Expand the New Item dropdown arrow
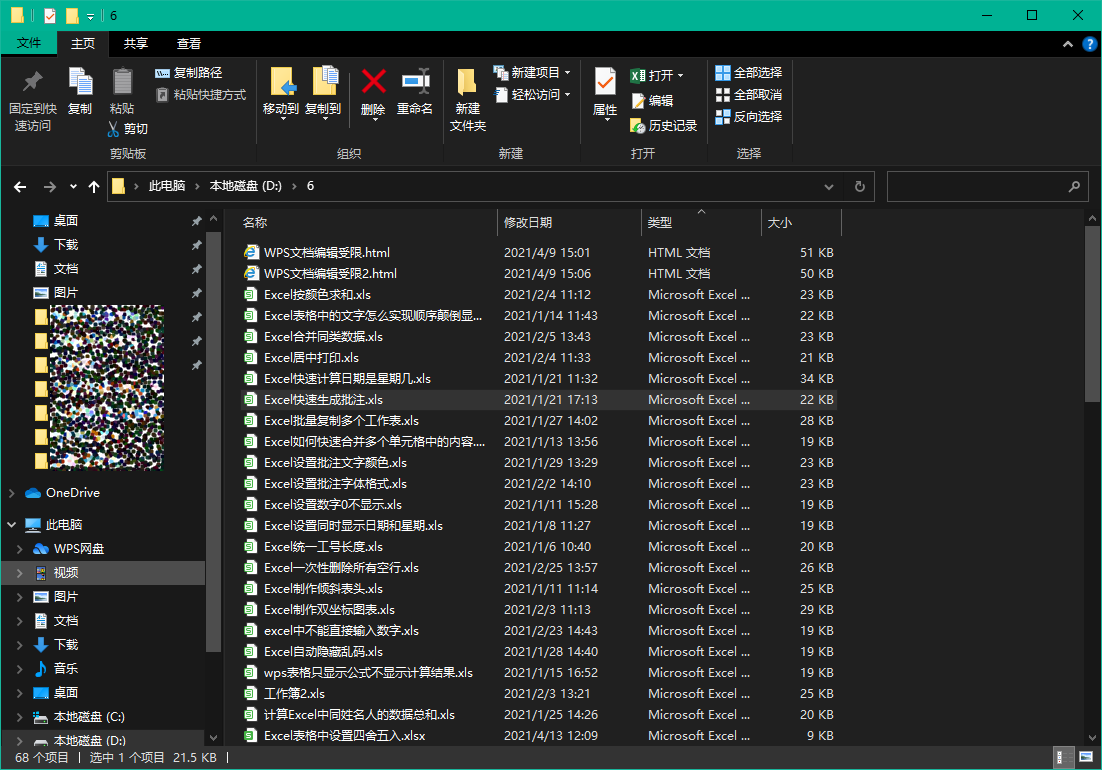Viewport: 1102px width, 770px height. [x=567, y=73]
